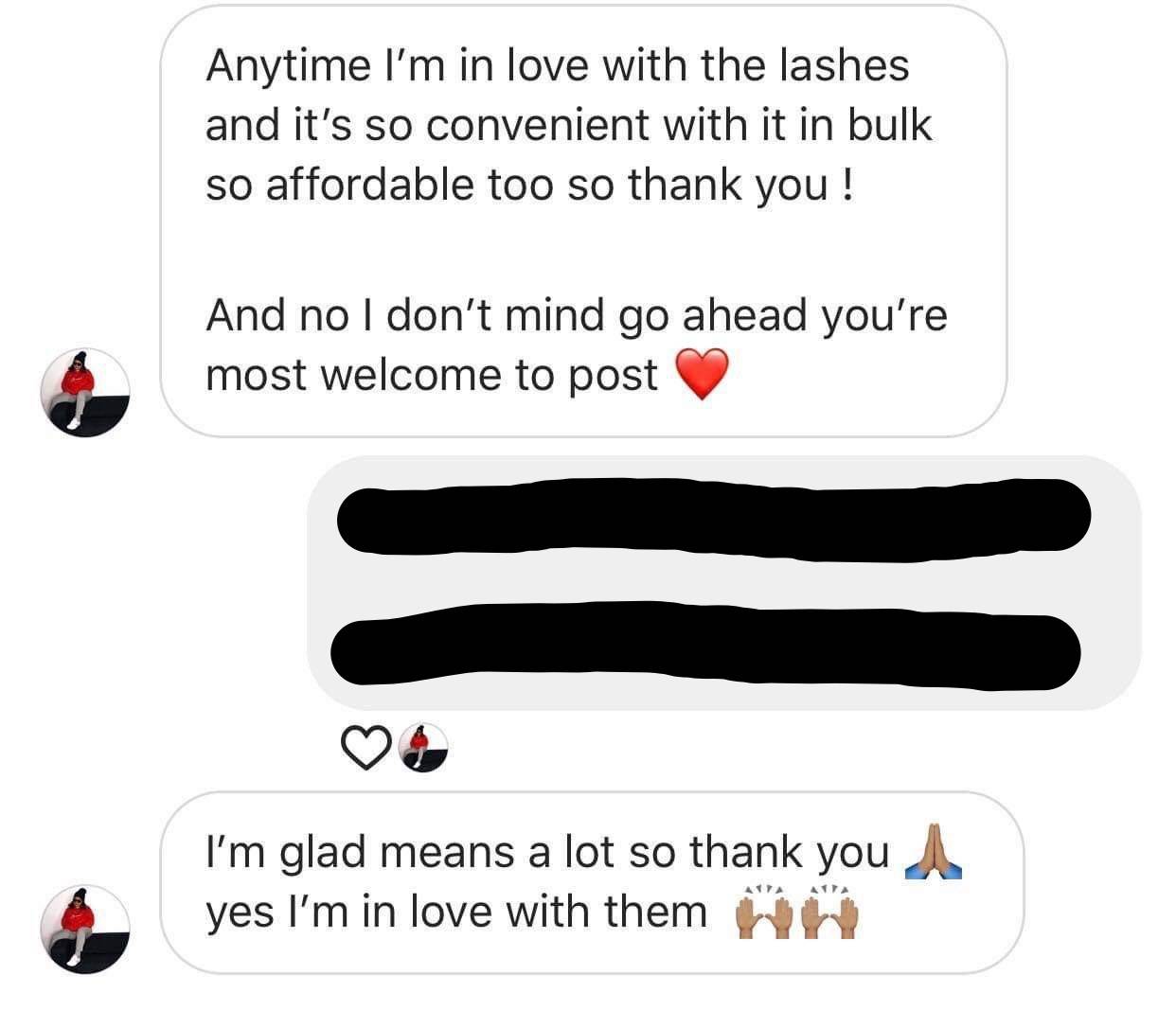Tap the 'most welcome to post' text line

pos(432,375)
